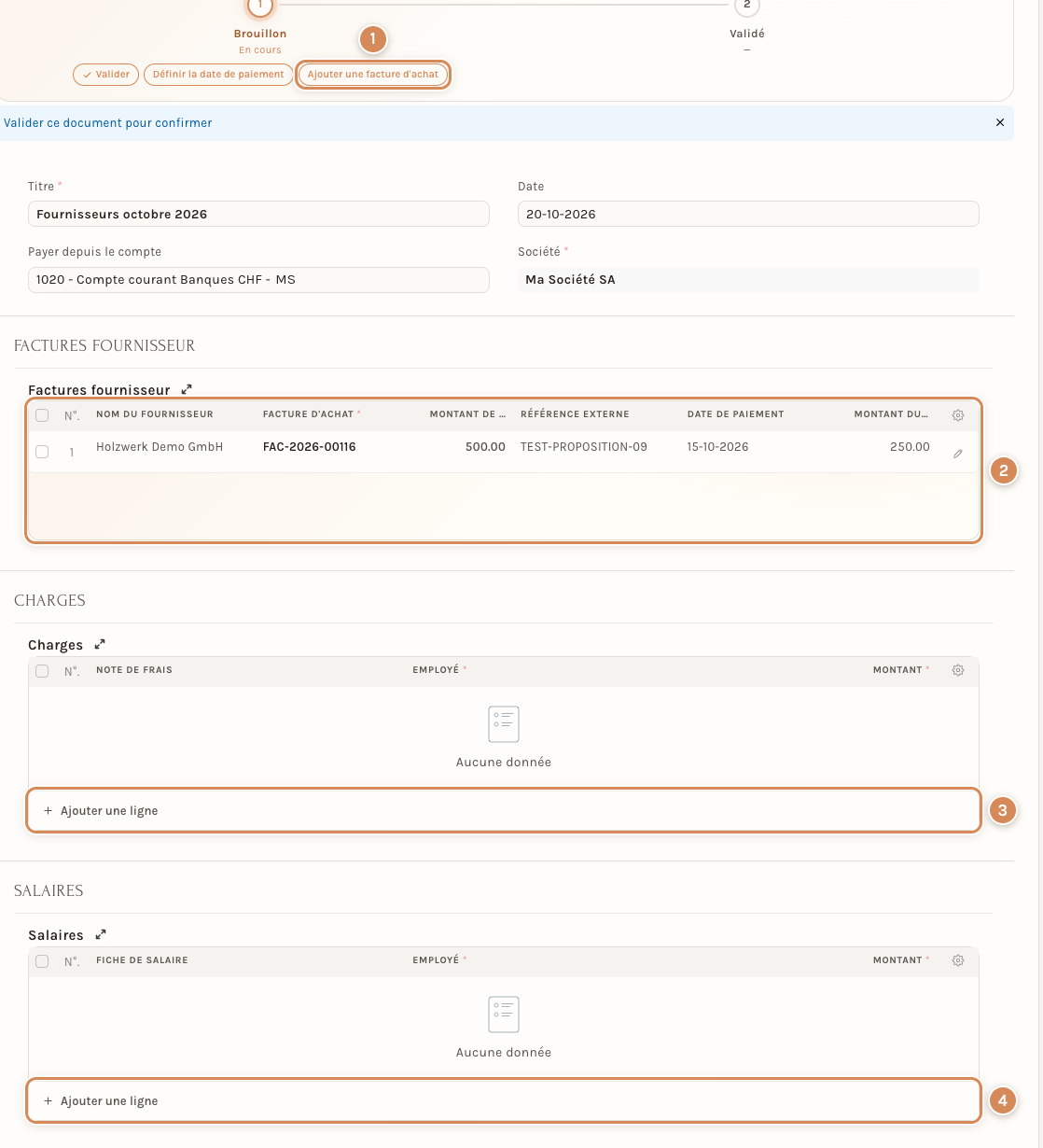Go to the Validé workflow step
This screenshot has height=1148, width=1043.
[746, 6]
